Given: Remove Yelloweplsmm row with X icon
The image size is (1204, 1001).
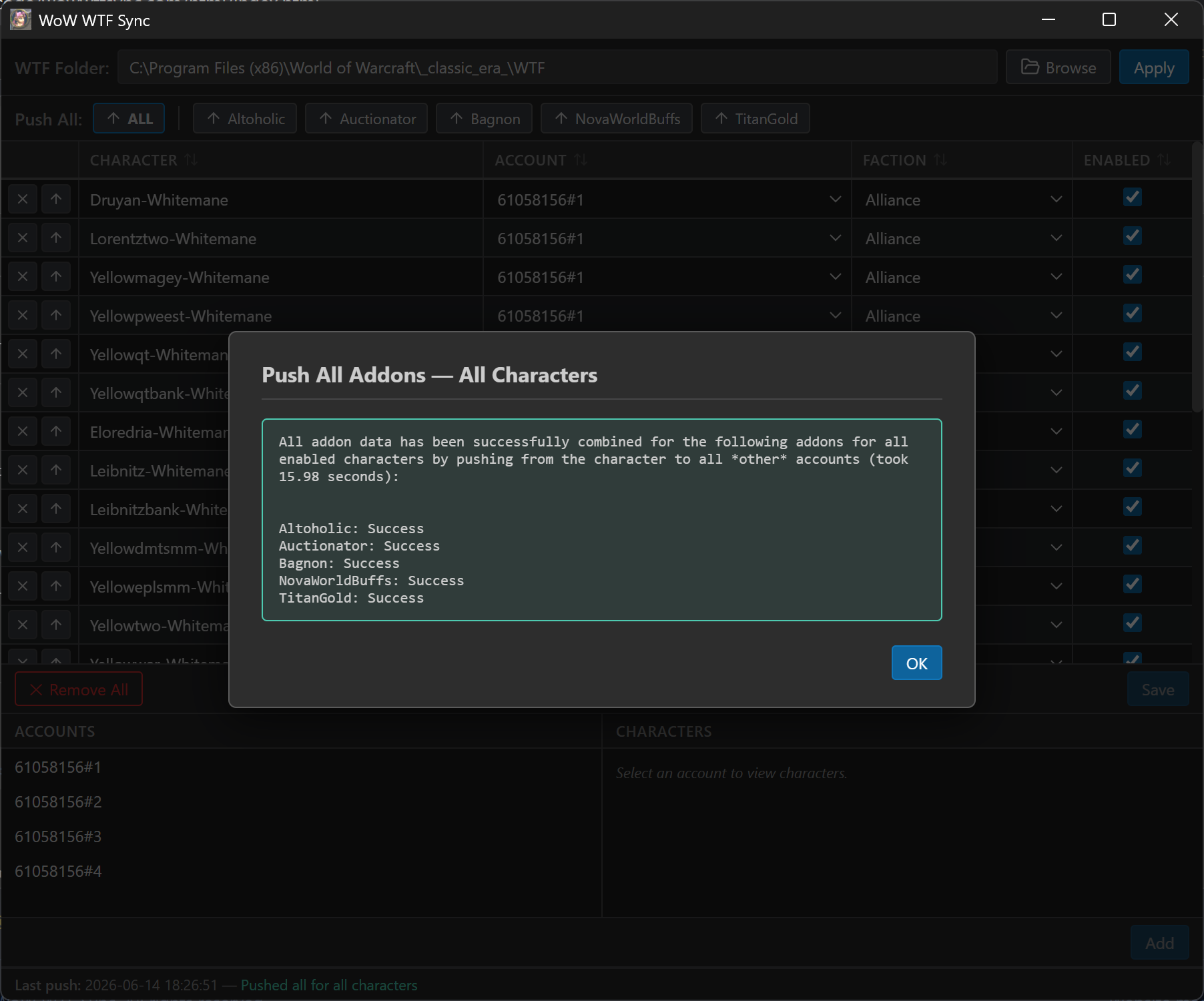Looking at the screenshot, I should [x=23, y=586].
